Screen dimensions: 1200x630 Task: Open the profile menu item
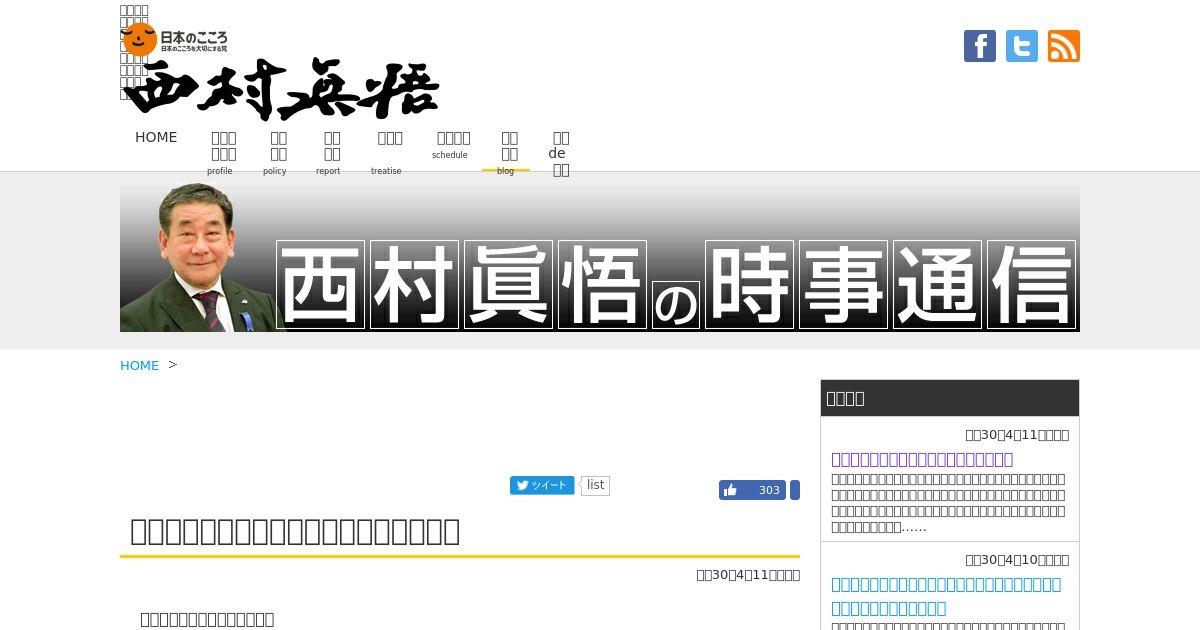point(224,153)
